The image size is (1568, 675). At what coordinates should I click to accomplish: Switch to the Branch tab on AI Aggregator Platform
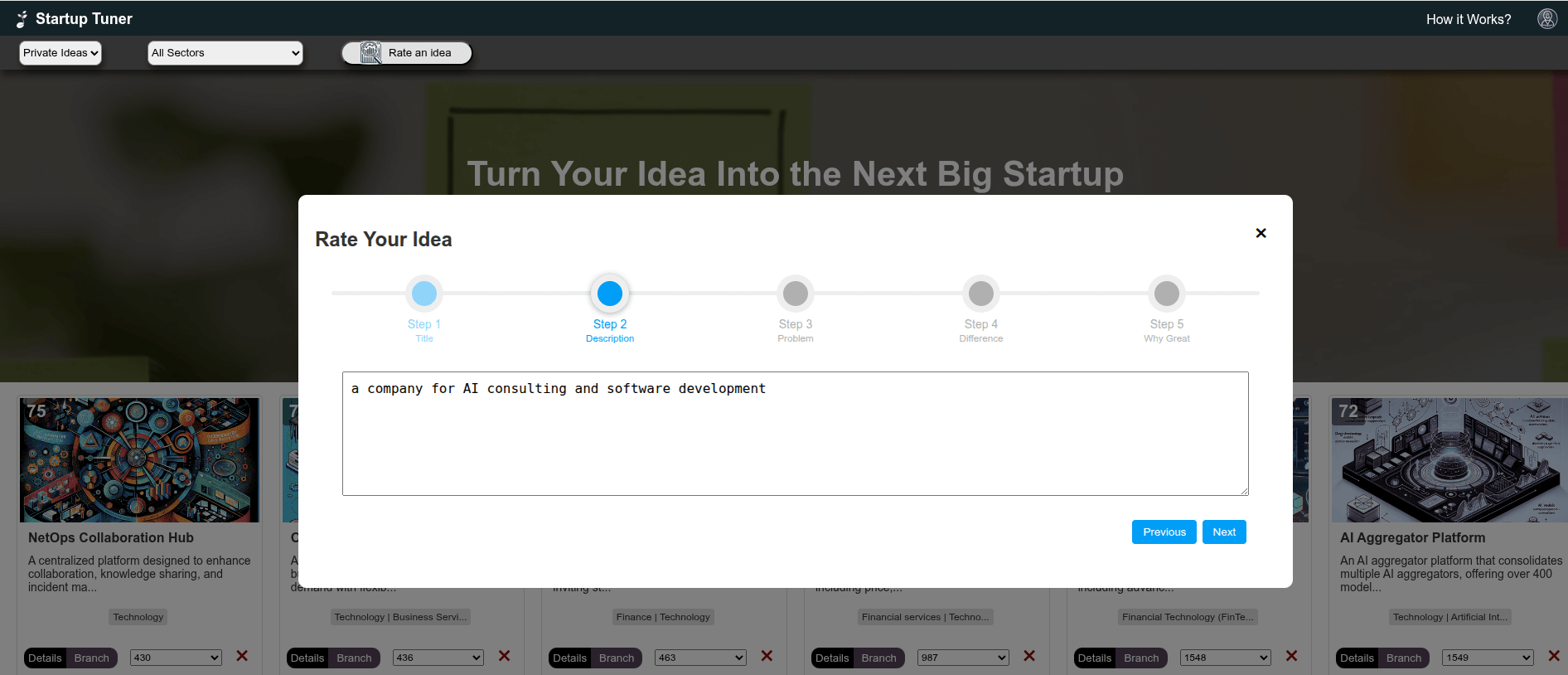pyautogui.click(x=1404, y=658)
